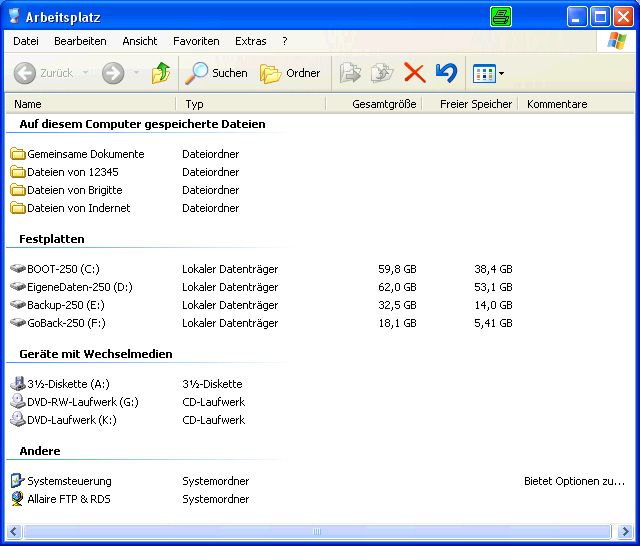The height and width of the screenshot is (546, 640).
Task: Sort by Freier Speicher column header
Action: [475, 104]
